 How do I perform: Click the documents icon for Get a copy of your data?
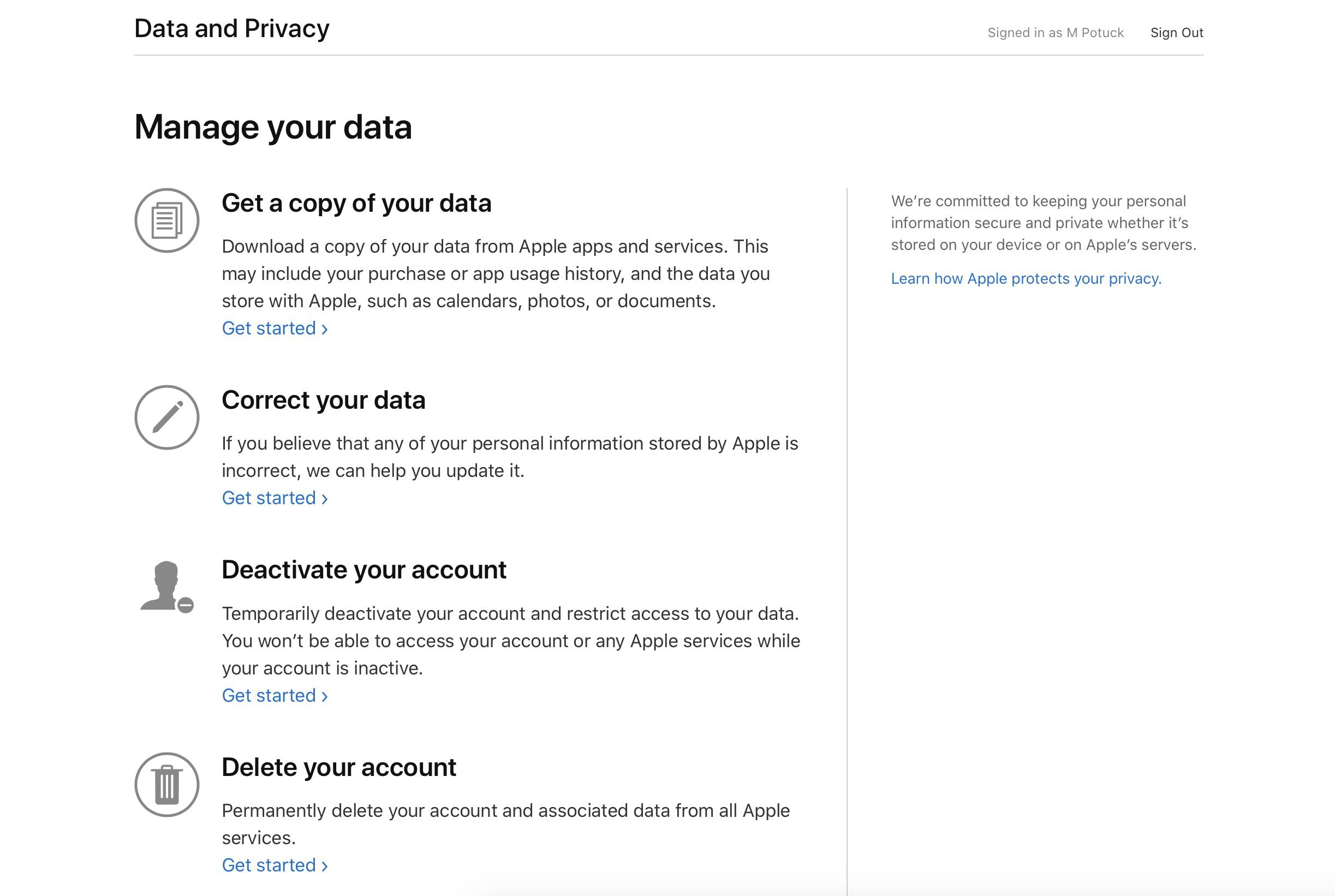click(x=166, y=219)
